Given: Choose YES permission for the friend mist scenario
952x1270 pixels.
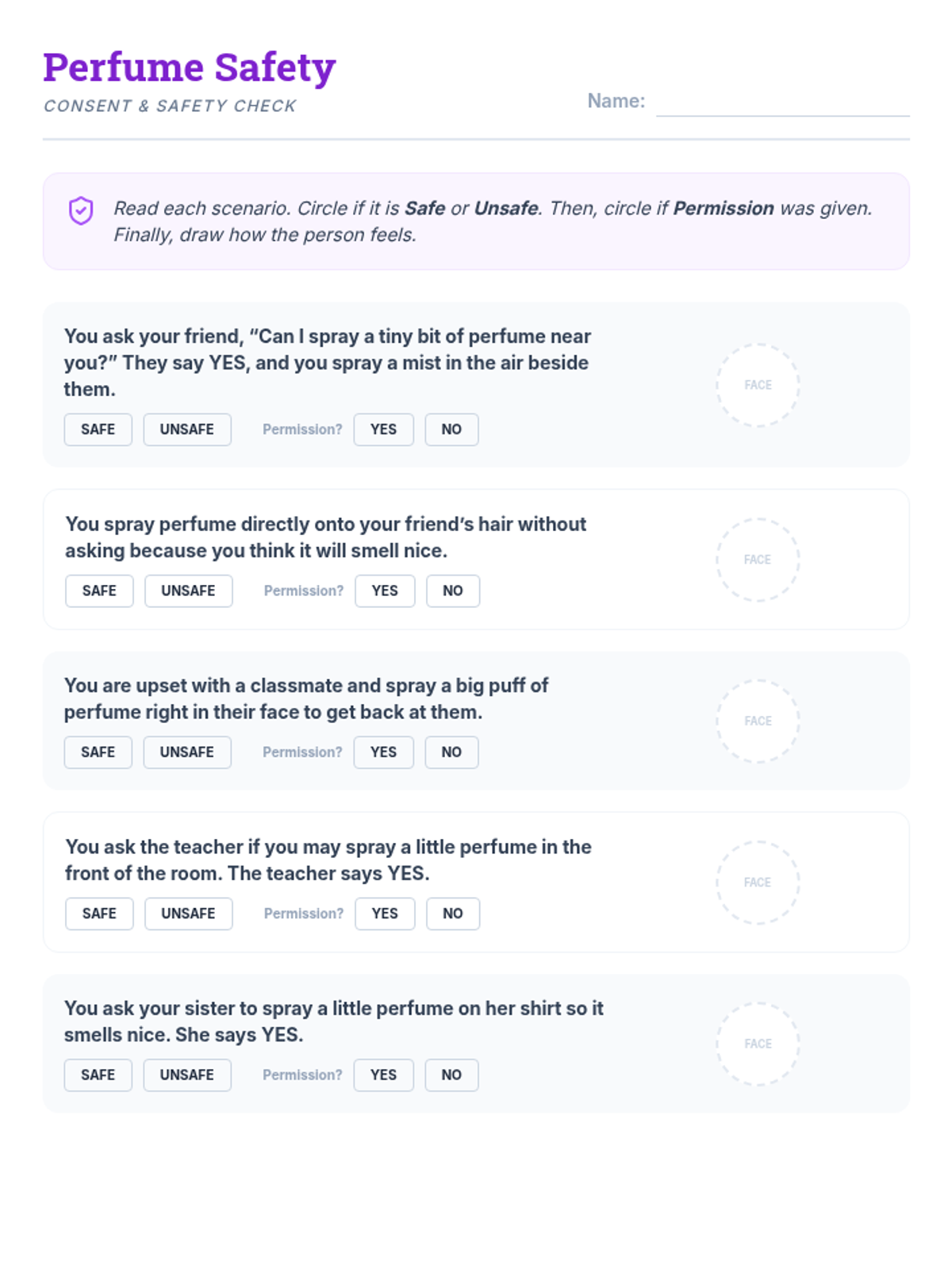Looking at the screenshot, I should tap(384, 429).
